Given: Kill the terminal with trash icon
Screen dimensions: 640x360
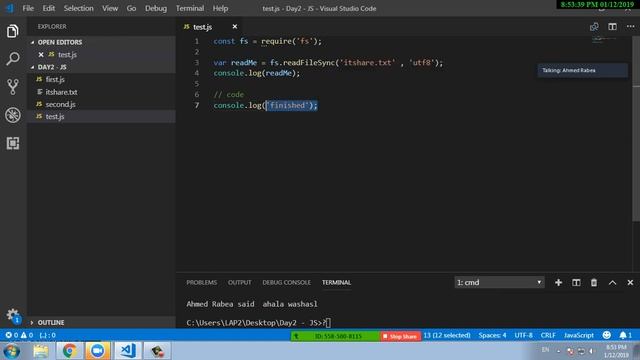Looking at the screenshot, I should click(594, 282).
